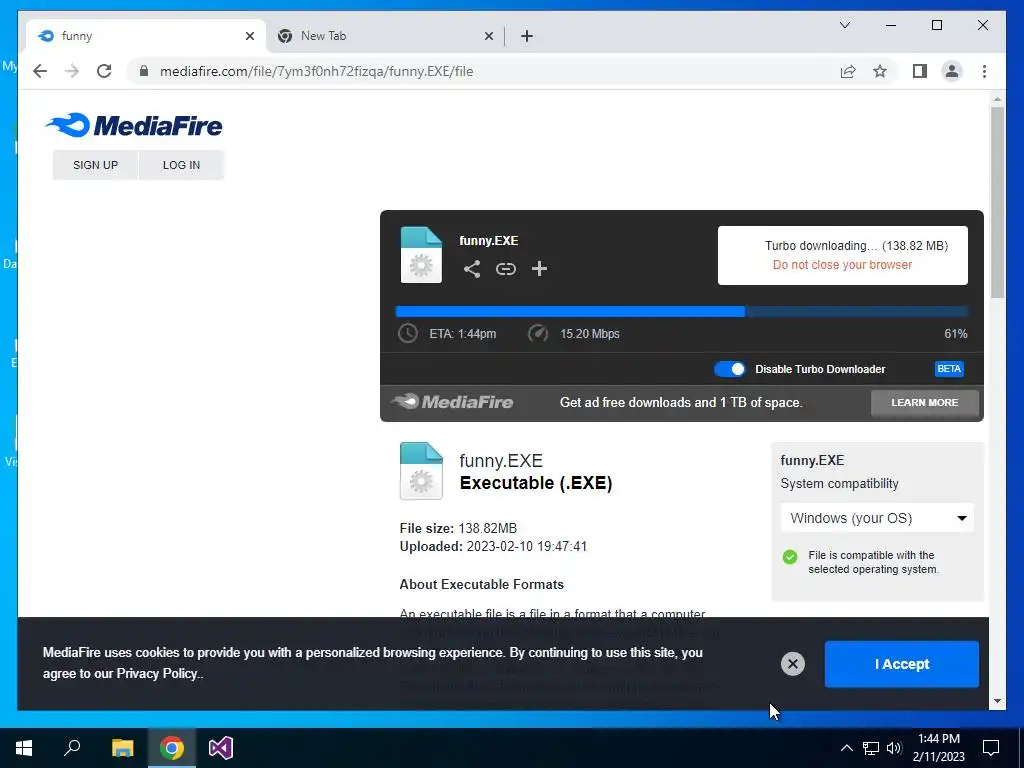Image resolution: width=1024 pixels, height=768 pixels.
Task: Click the 'About Executable Formats' heading
Action: (481, 584)
